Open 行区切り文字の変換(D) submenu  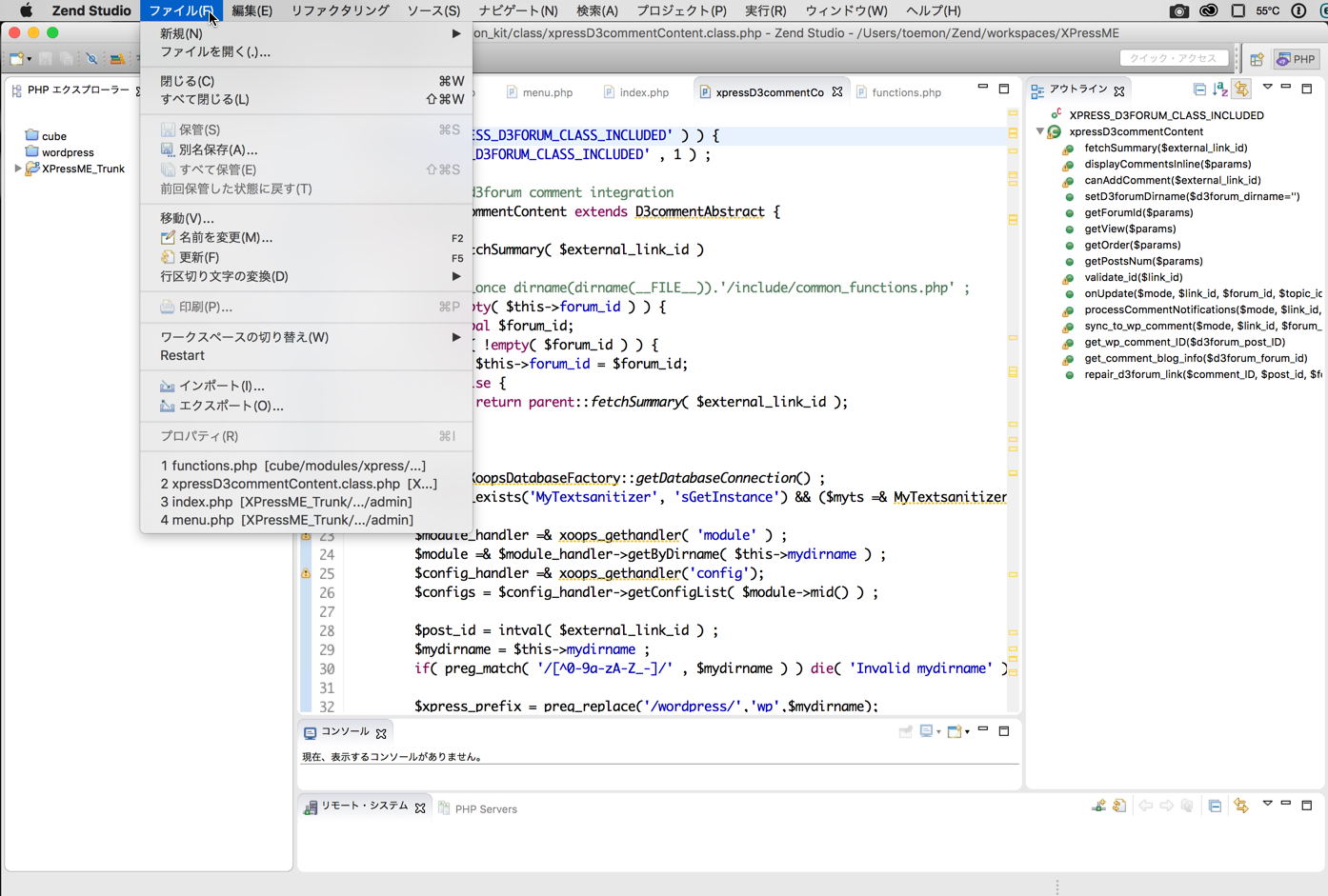(307, 276)
